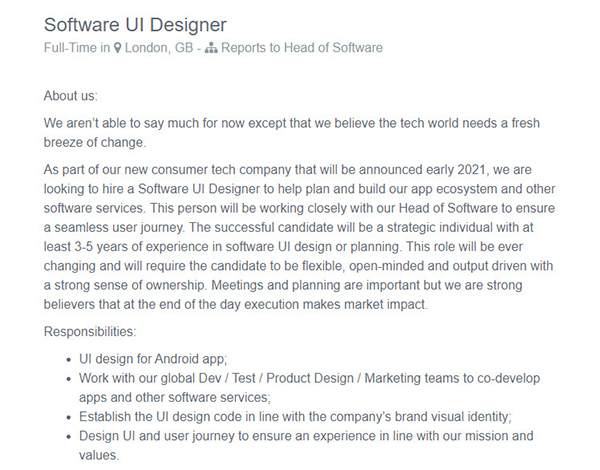Click the seamless user journey phrase
The width and height of the screenshot is (600, 470).
119,227
